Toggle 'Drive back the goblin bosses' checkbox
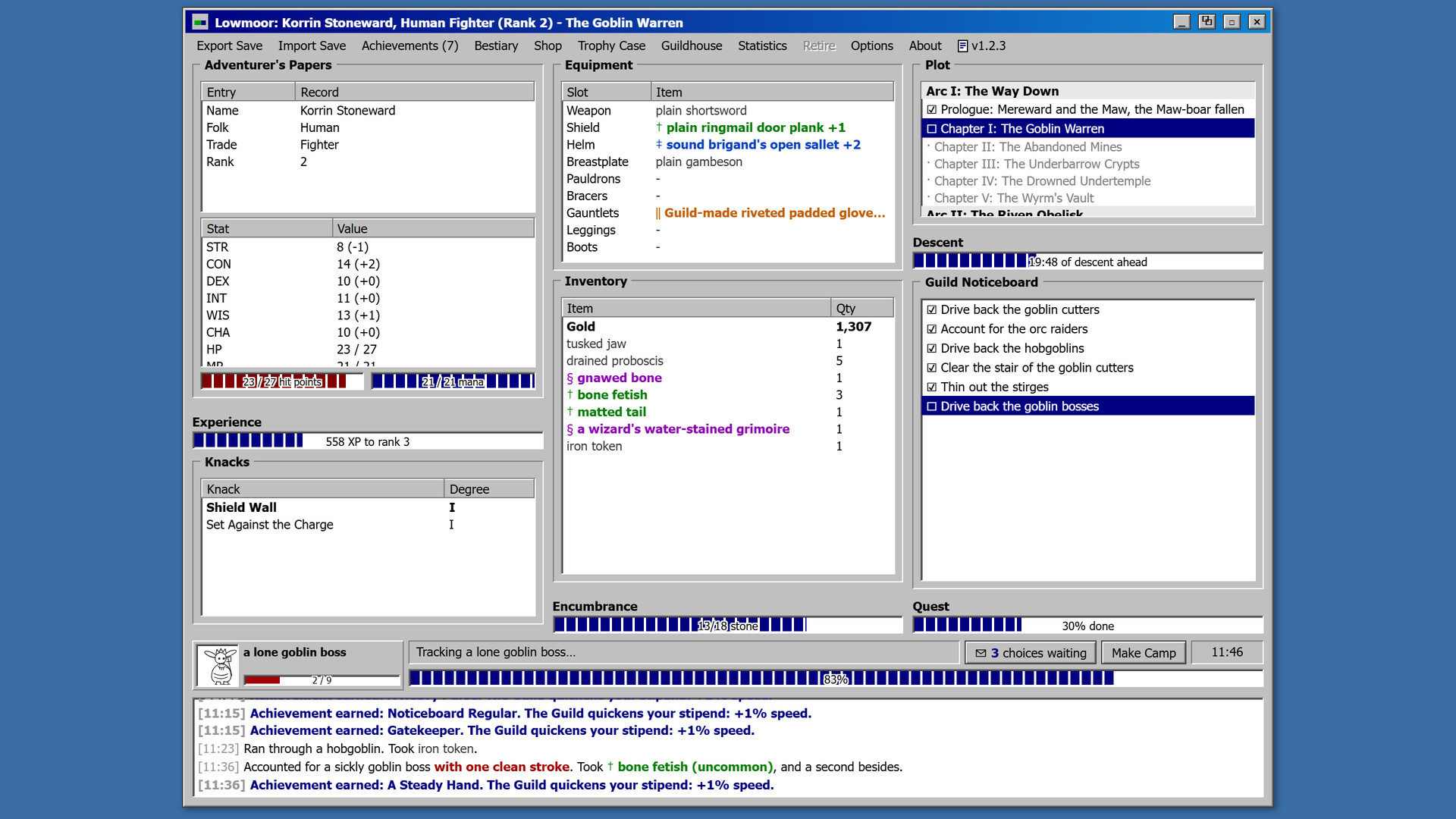This screenshot has width=1456, height=819. 931,406
